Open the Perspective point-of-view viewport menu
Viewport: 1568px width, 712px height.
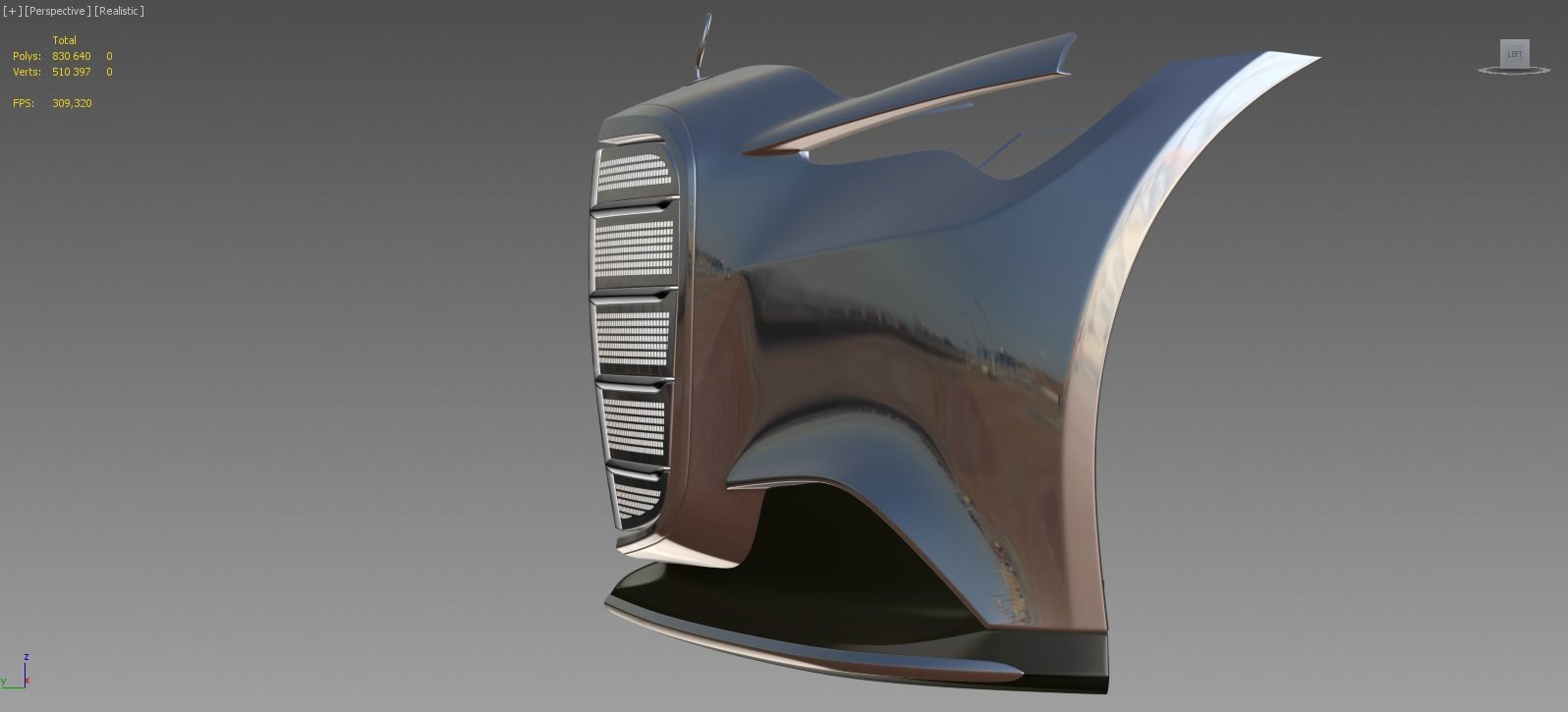tap(57, 11)
